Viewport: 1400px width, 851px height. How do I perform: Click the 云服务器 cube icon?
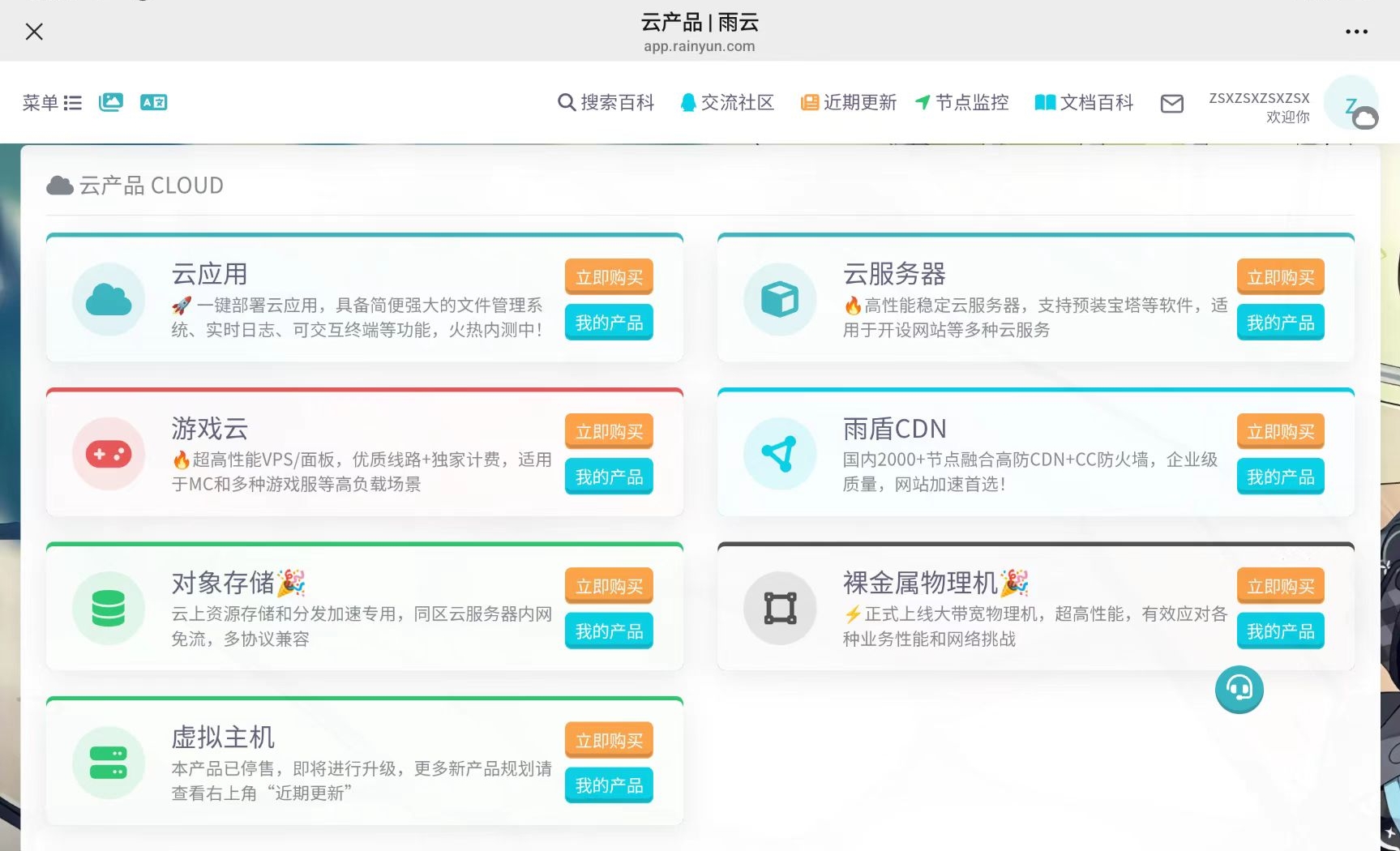pyautogui.click(x=780, y=299)
